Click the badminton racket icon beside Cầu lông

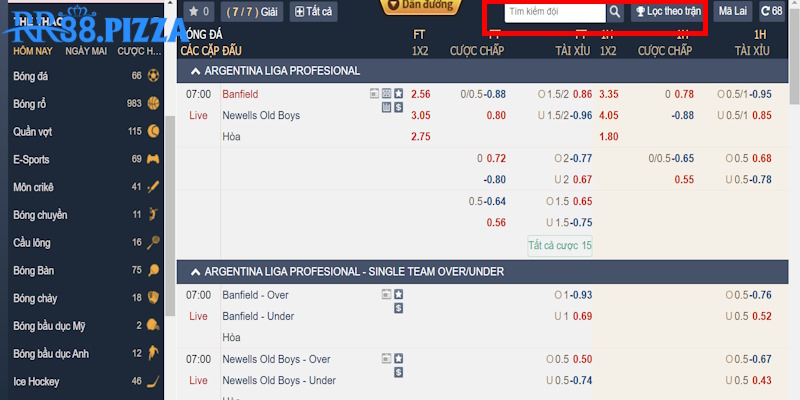153,242
